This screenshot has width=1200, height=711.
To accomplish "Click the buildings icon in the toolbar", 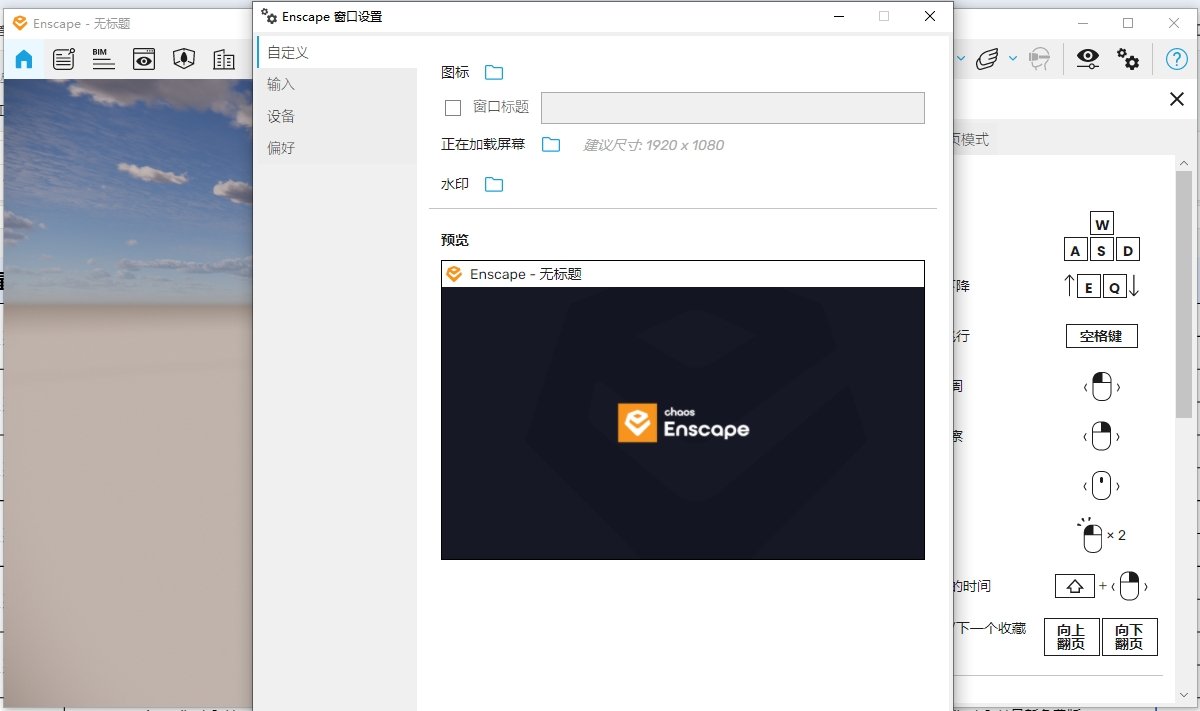I will point(223,60).
